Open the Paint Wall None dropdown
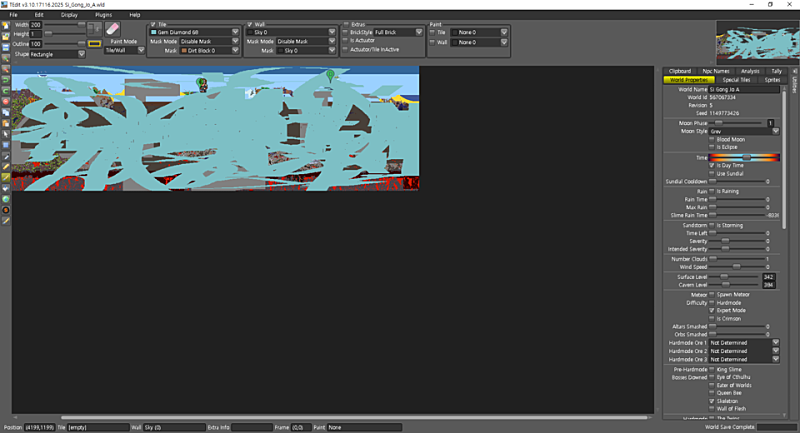 tap(479, 42)
